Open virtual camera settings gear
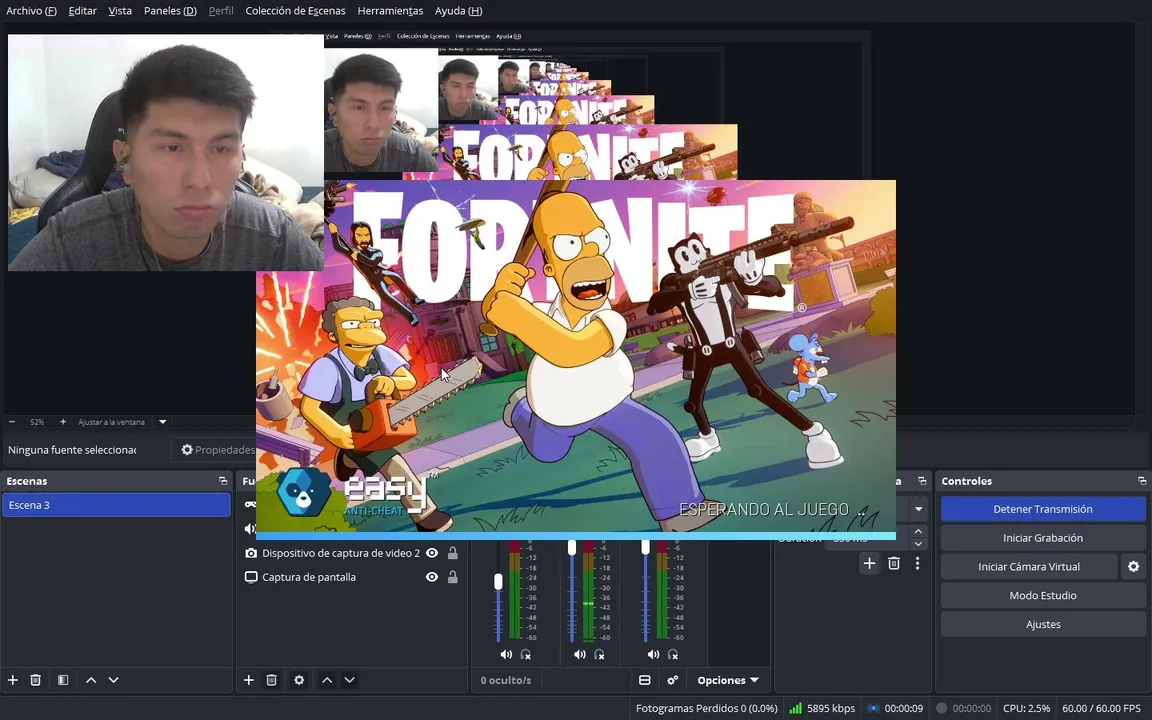Viewport: 1152px width, 720px height. 1133,566
